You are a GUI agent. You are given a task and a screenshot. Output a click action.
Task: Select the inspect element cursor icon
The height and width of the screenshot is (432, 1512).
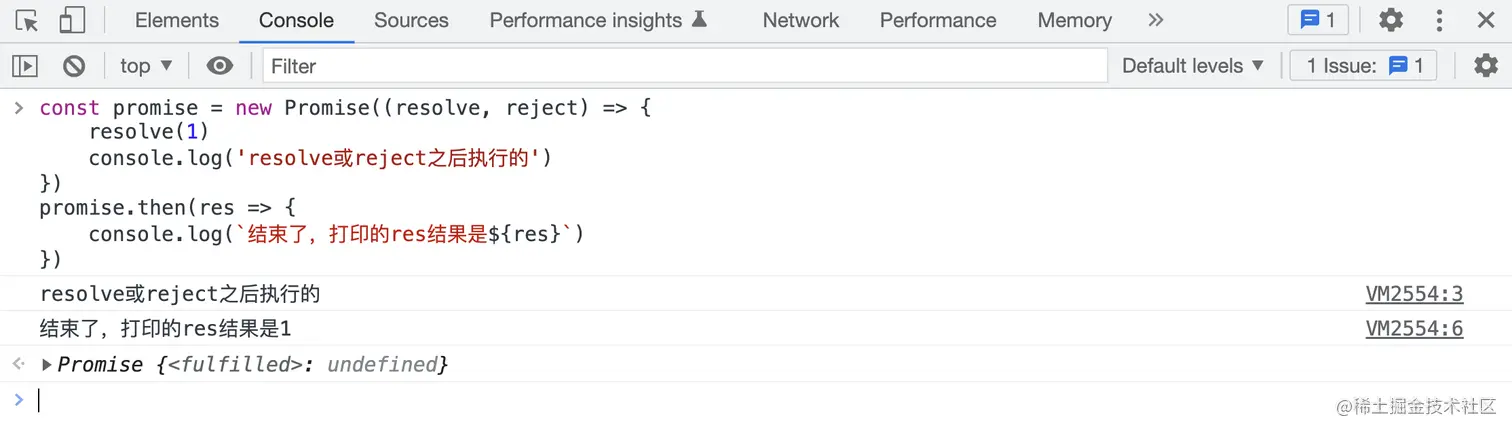point(27,20)
